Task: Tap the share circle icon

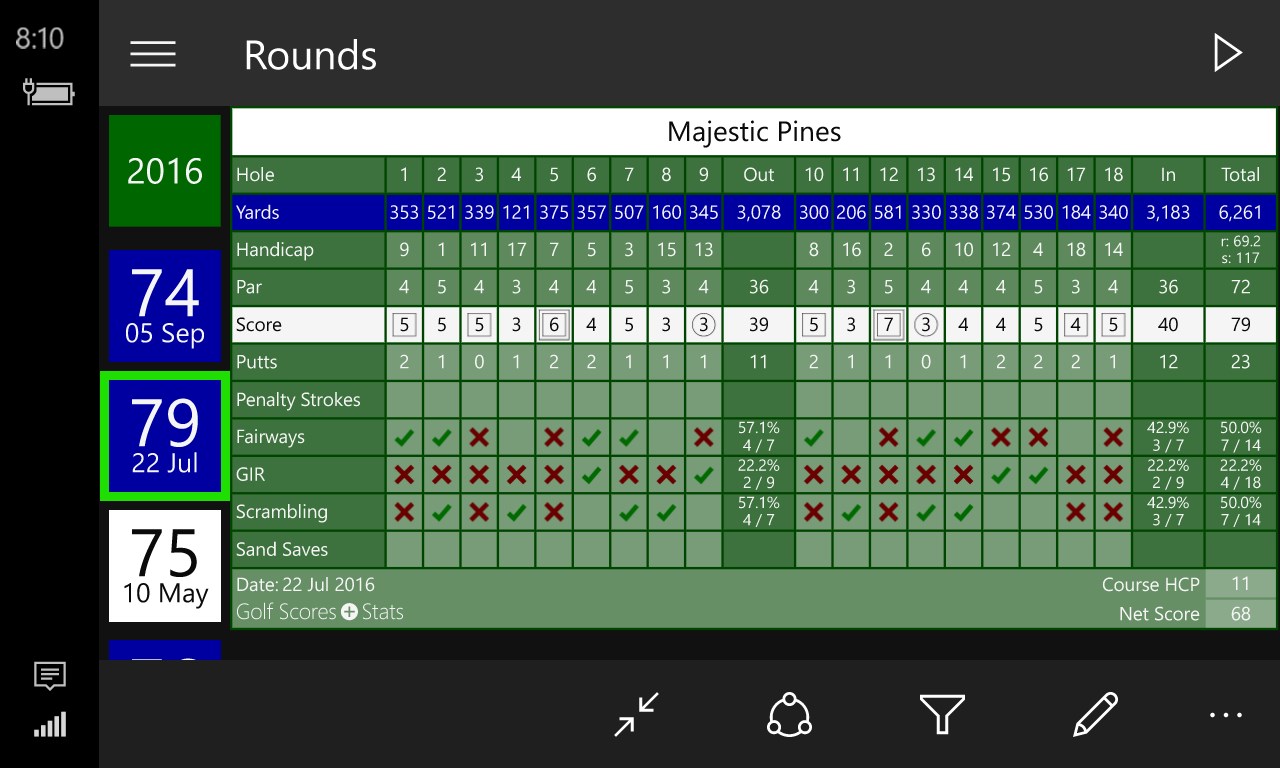Action: [x=789, y=714]
